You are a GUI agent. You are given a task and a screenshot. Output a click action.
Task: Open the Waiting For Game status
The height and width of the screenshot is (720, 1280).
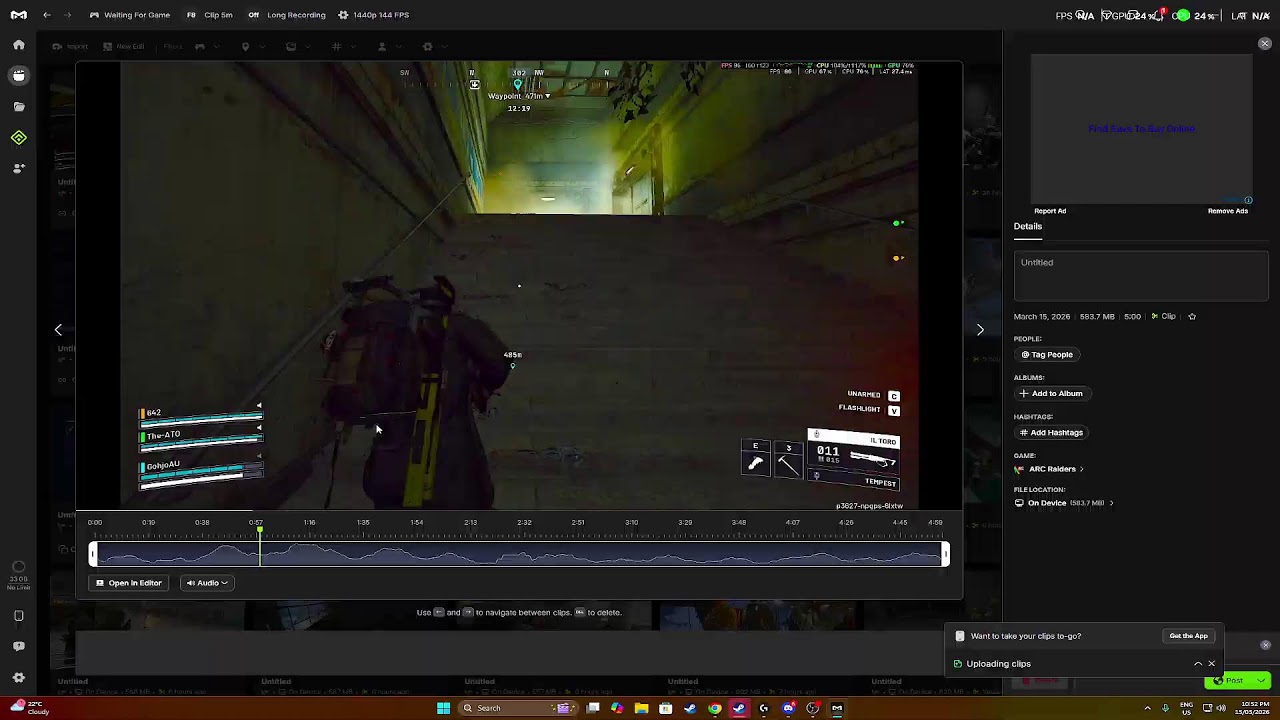click(130, 15)
